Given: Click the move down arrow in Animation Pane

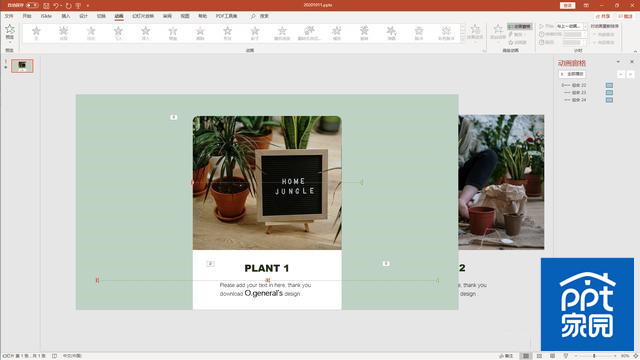Looking at the screenshot, I should [631, 74].
